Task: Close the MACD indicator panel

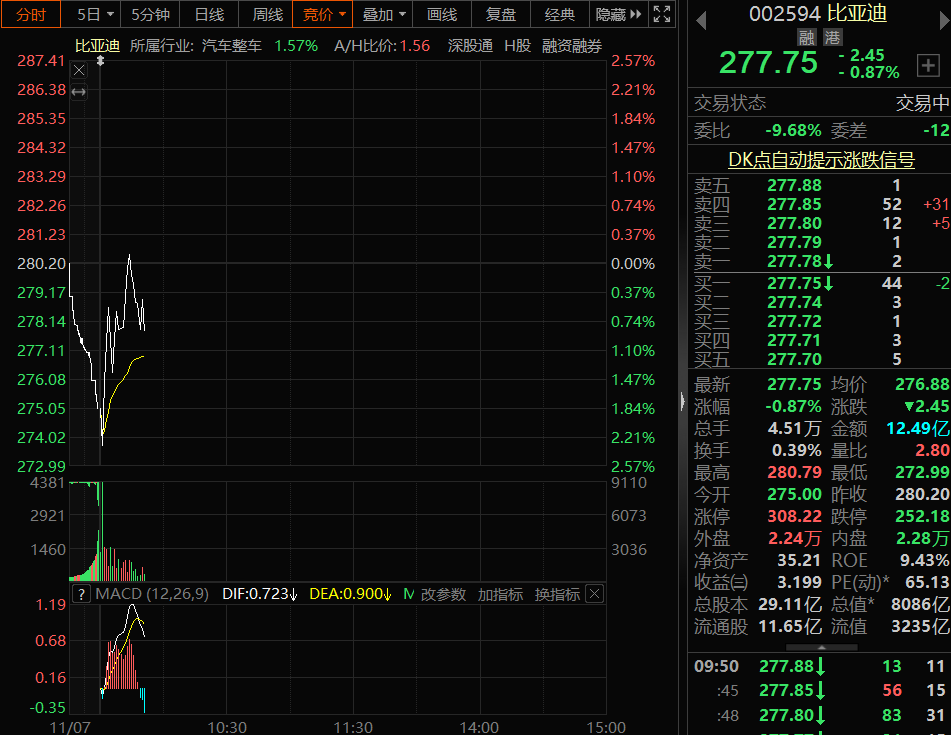Action: [x=595, y=594]
